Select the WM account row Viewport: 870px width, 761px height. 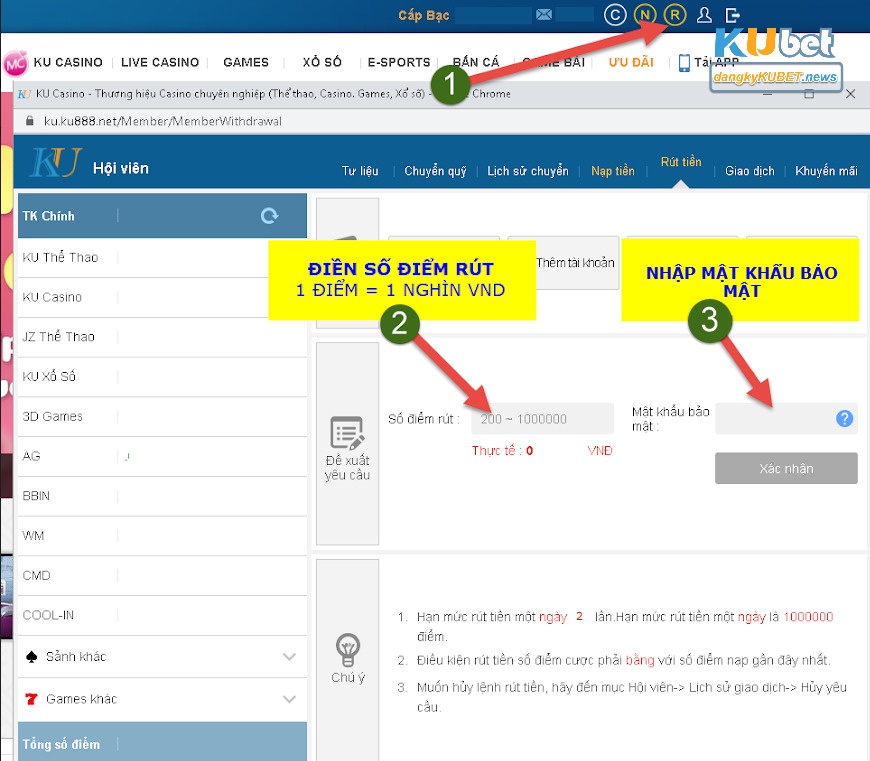[x=162, y=536]
